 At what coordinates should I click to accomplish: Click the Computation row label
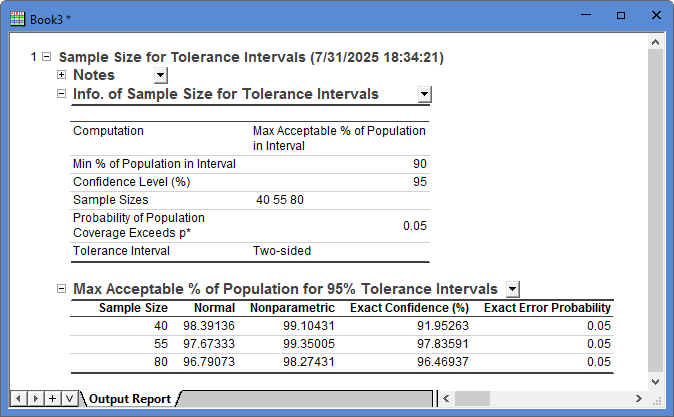[108, 131]
